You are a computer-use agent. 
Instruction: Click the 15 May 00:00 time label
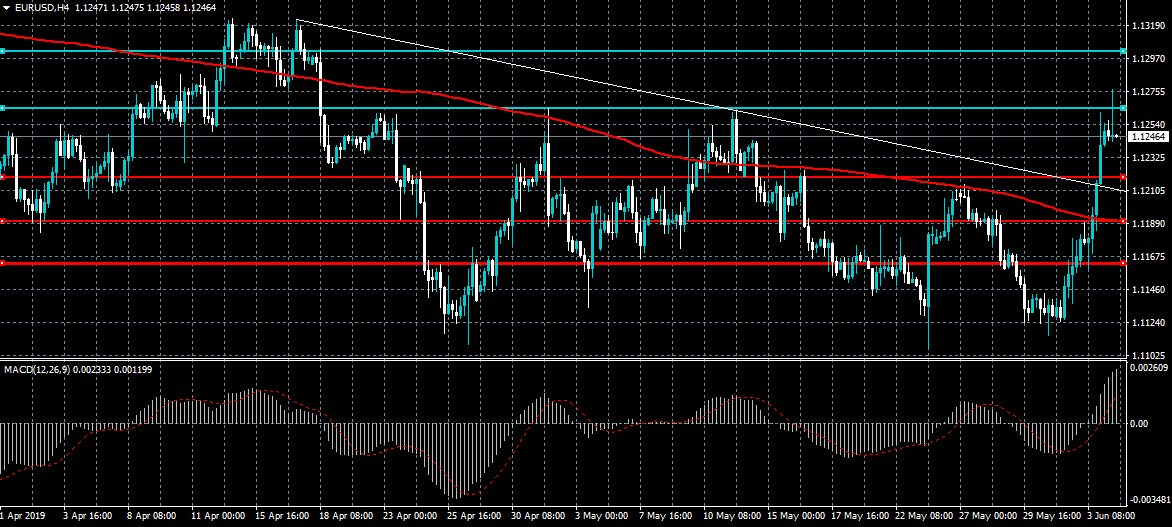pyautogui.click(x=796, y=516)
